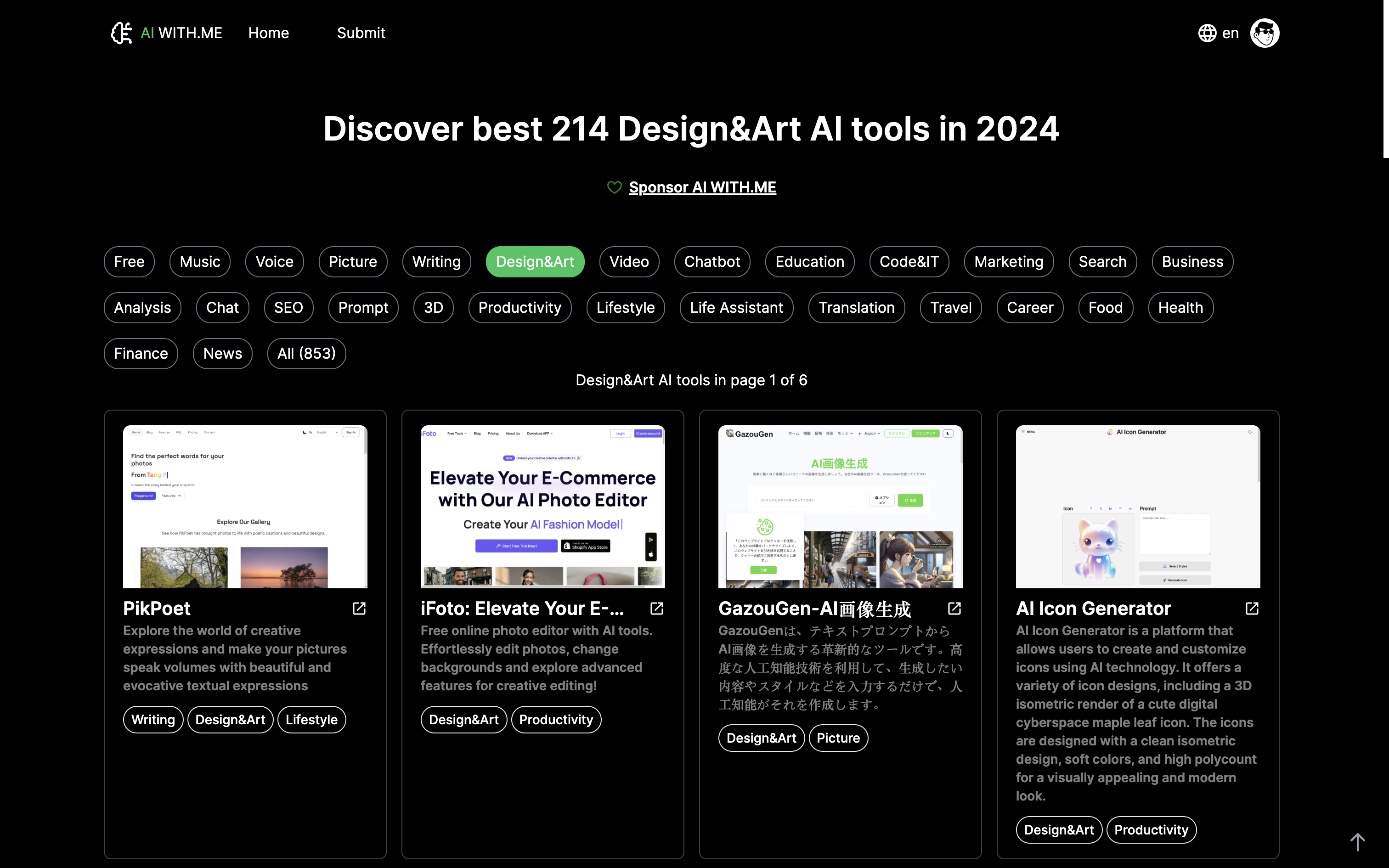Select the Video category filter
Image resolution: width=1389 pixels, height=868 pixels.
point(628,262)
